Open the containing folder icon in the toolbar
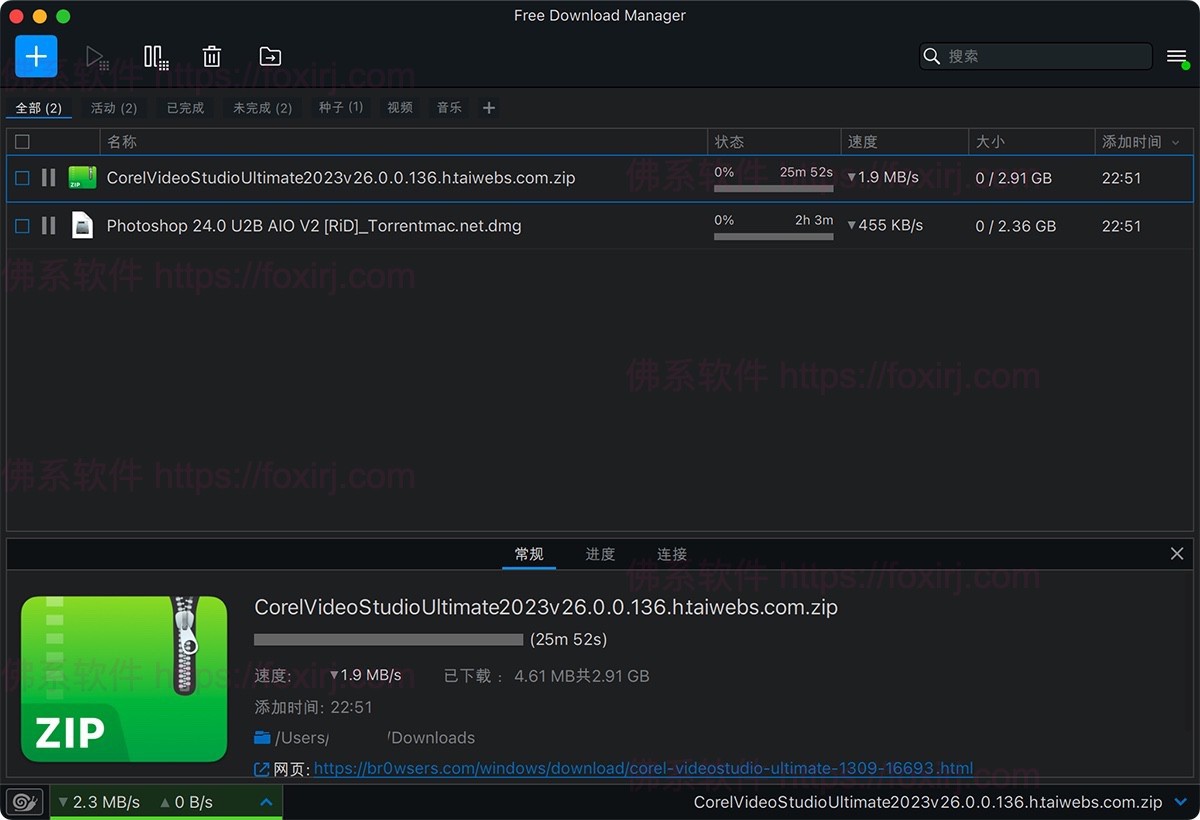The image size is (1200, 820). point(269,56)
